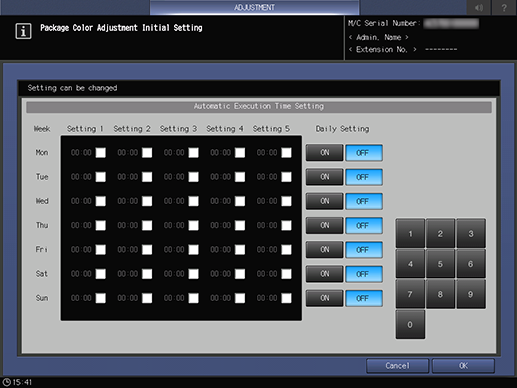Select Sunday Setting 1 time field
517x388 pixels.
tap(81, 298)
